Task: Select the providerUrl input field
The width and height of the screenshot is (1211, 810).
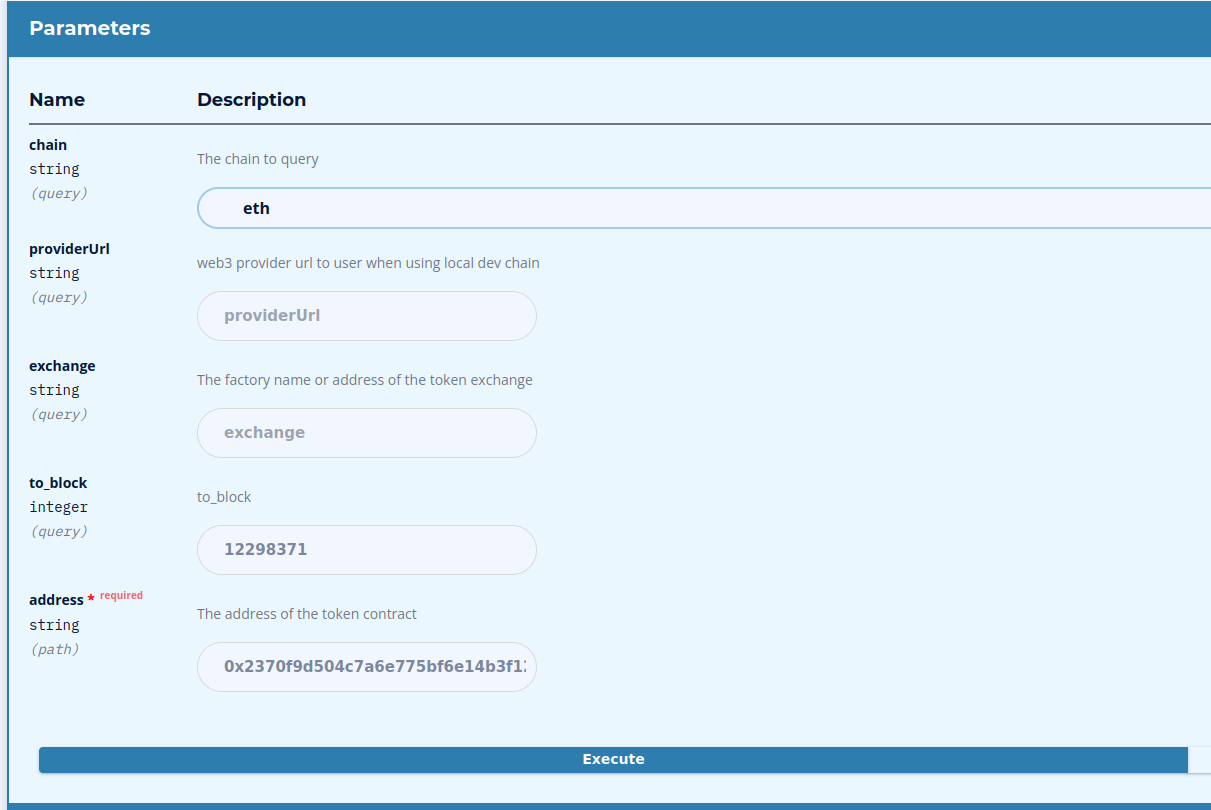Action: coord(366,315)
